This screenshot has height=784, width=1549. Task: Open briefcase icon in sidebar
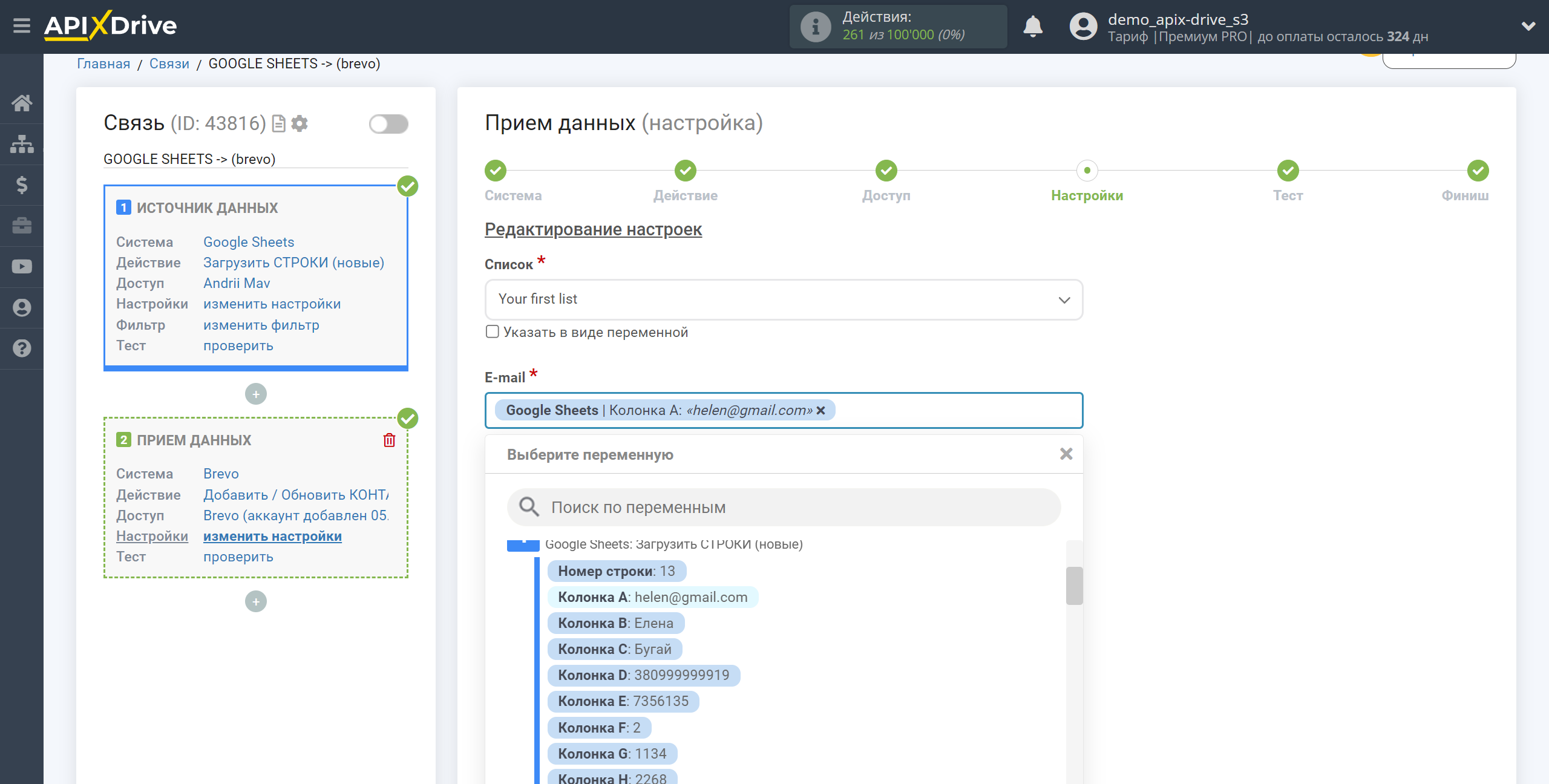click(x=22, y=226)
